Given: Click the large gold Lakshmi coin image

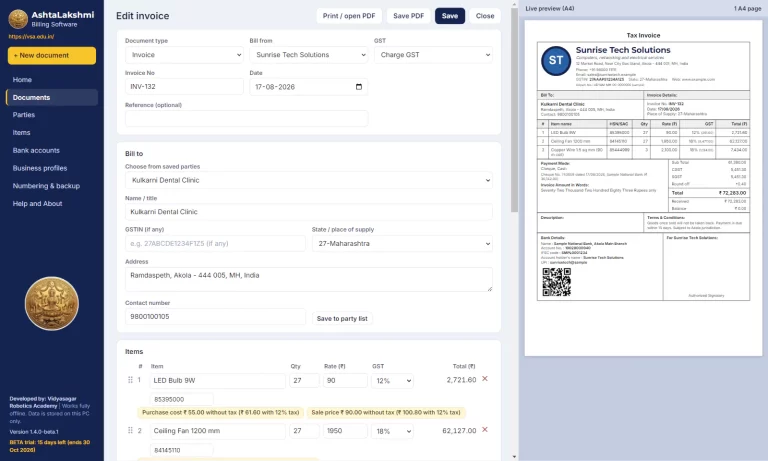Looking at the screenshot, I should pyautogui.click(x=52, y=303).
